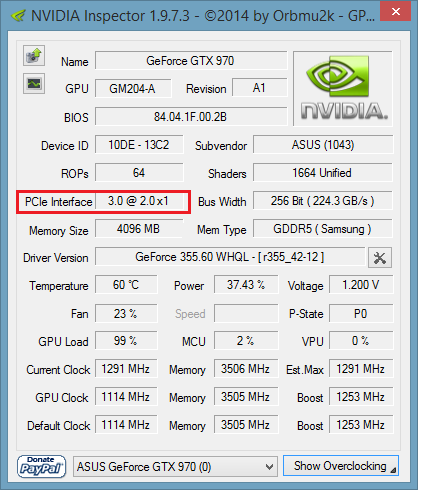The image size is (423, 493).
Task: Click the GeForce GTX 970 name field
Action: point(191,61)
